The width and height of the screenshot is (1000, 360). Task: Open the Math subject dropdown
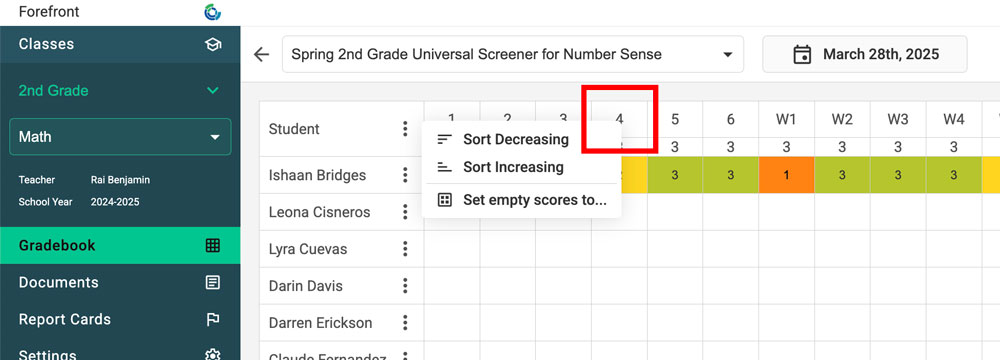pos(120,137)
